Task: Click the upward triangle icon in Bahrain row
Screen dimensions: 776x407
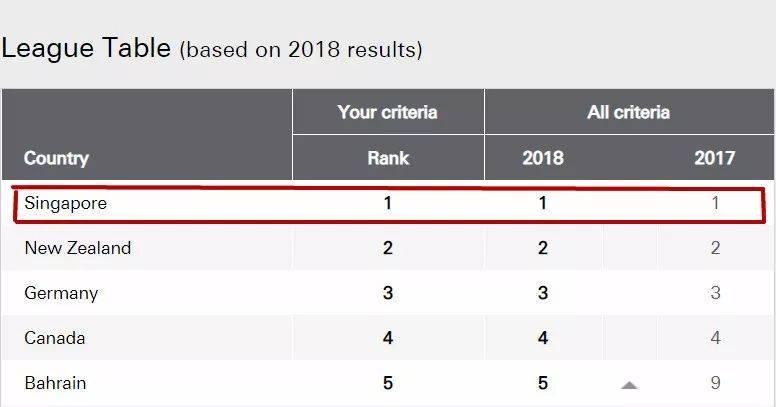Action: pos(628,385)
